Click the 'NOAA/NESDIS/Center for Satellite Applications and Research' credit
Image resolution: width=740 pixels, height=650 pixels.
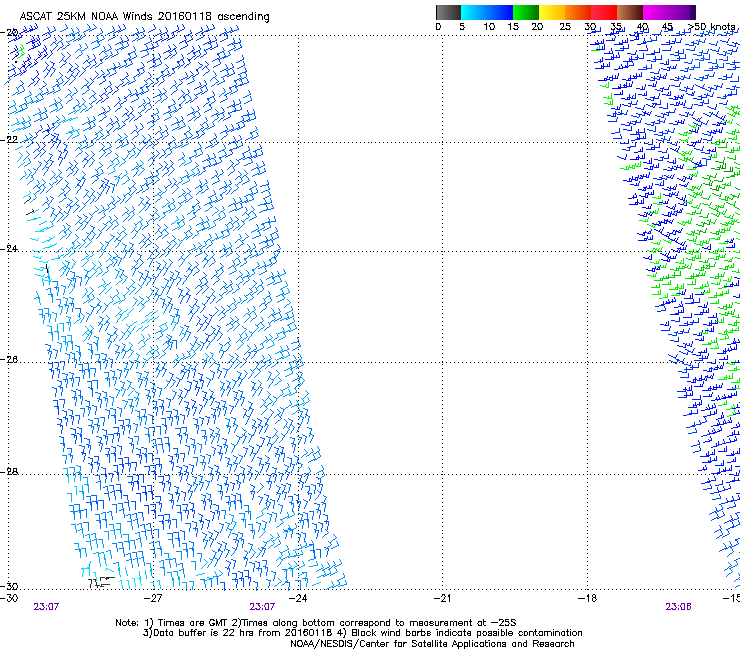coord(432,644)
